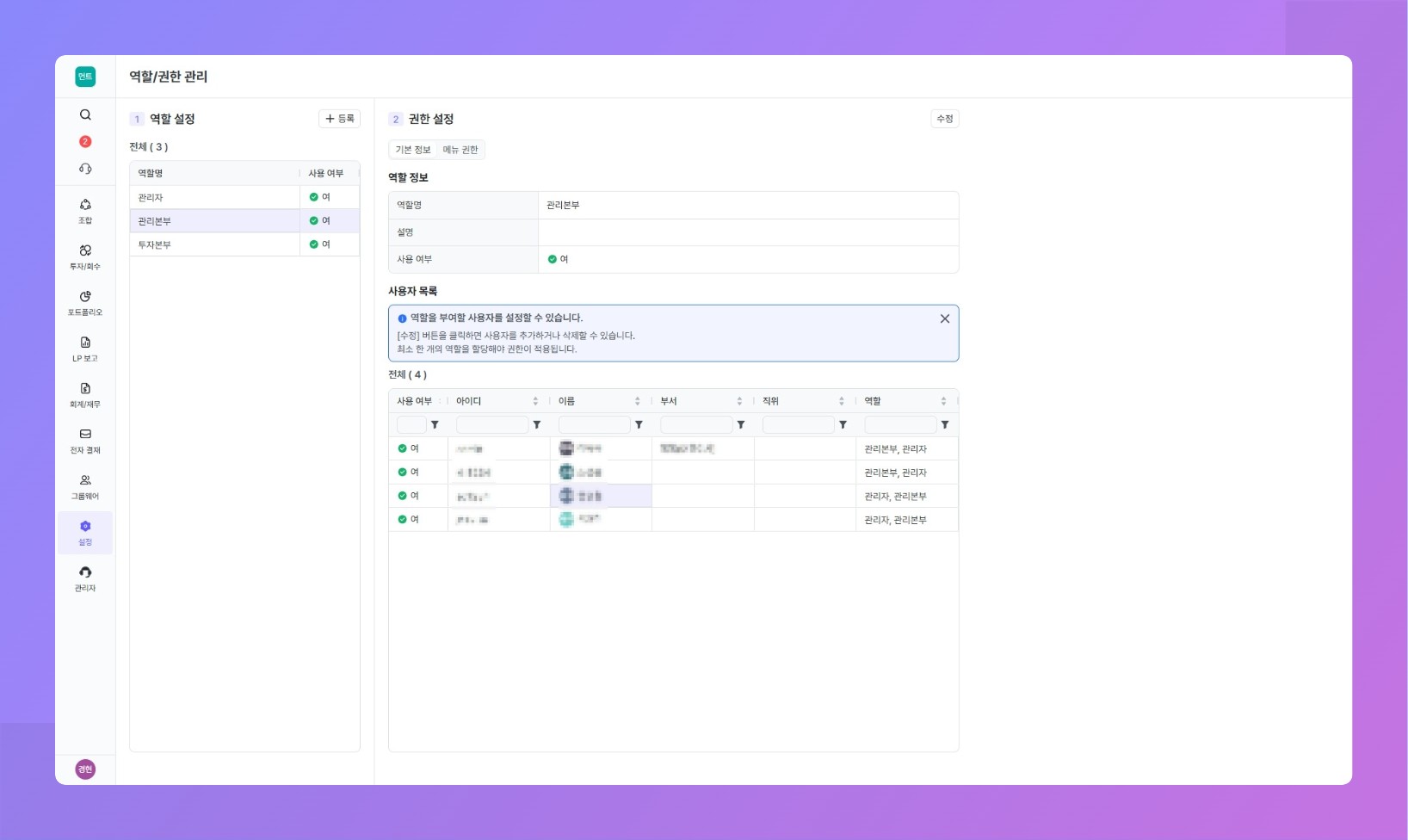Viewport: 1408px width, 840px height.
Task: Click the 역할 filter input field
Action: pos(900,424)
